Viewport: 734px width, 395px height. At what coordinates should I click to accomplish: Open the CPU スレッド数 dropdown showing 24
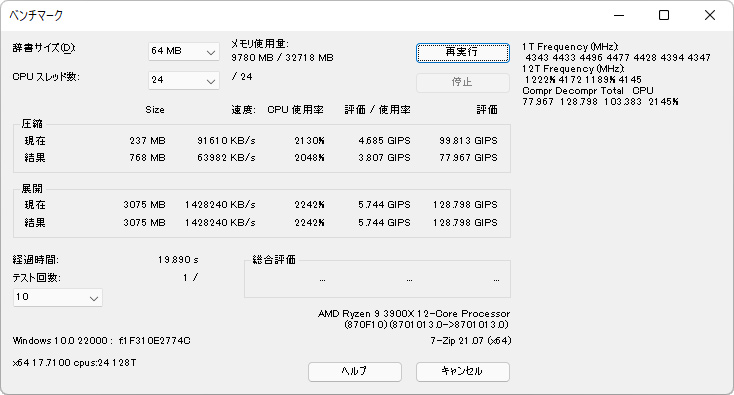point(184,80)
